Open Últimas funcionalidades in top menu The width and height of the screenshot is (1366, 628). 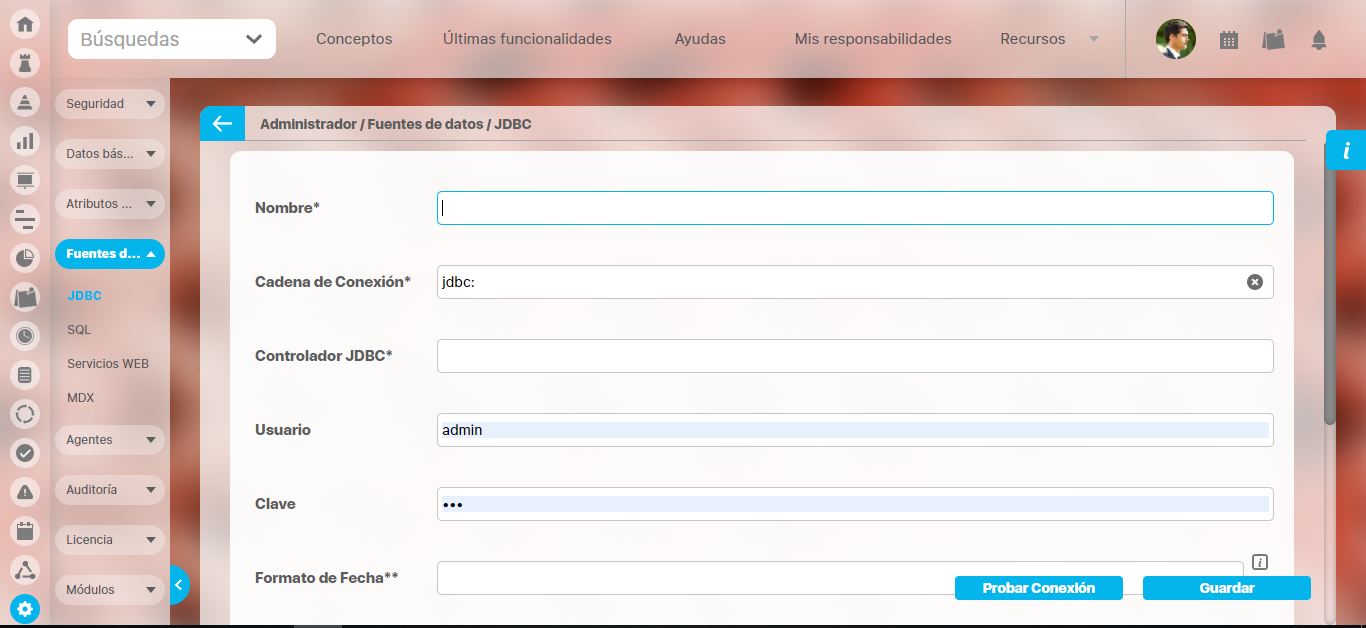coord(527,39)
